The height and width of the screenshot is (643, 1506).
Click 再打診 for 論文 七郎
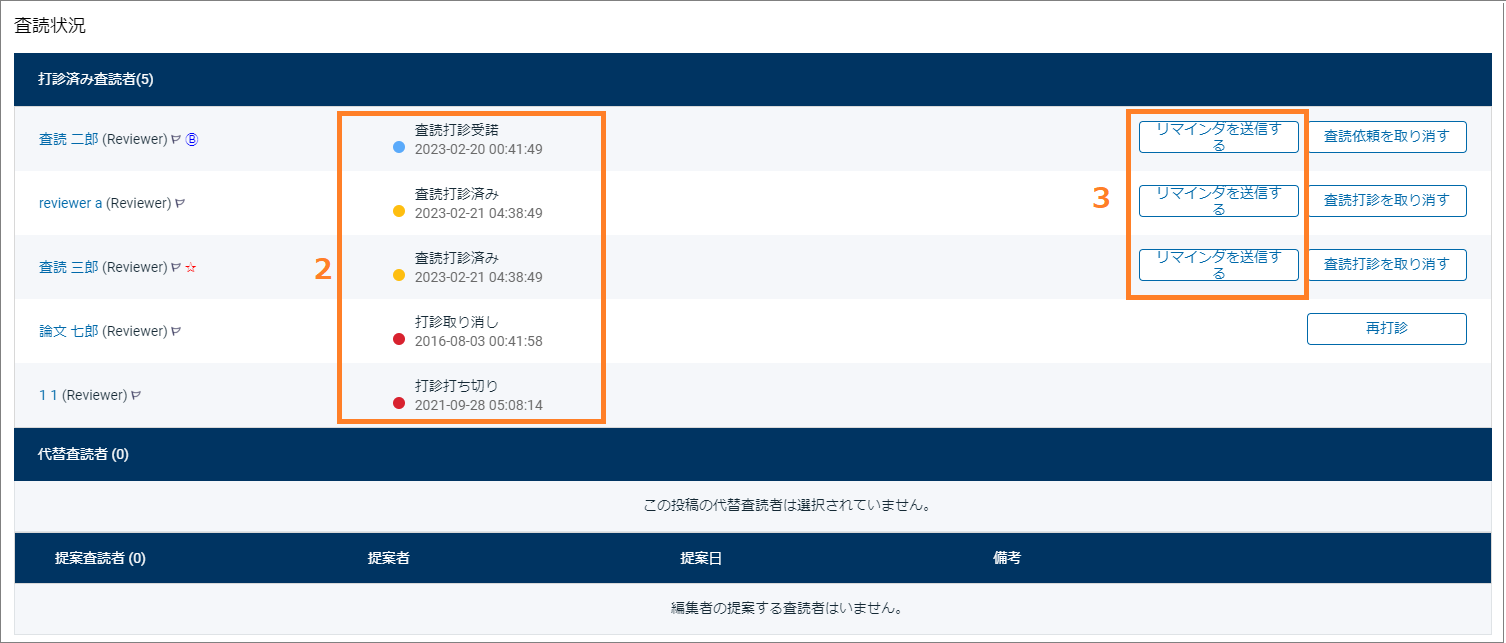1387,328
